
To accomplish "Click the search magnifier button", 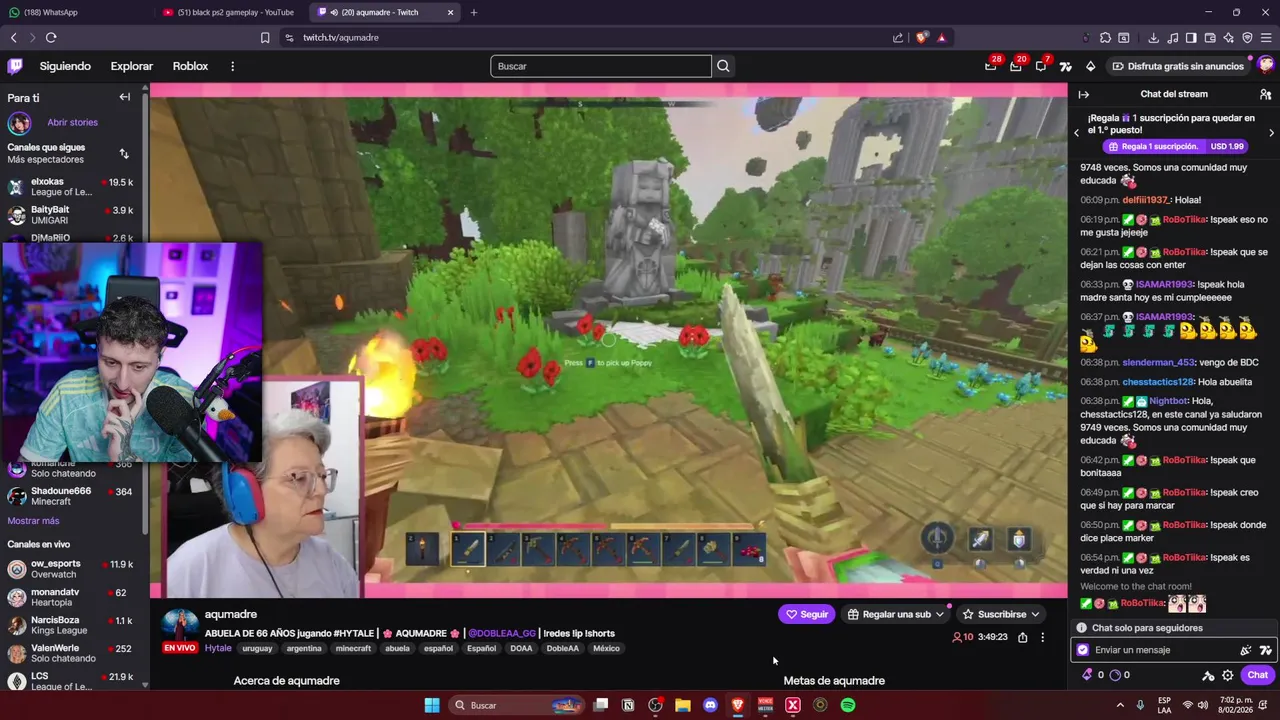I will tap(723, 66).
